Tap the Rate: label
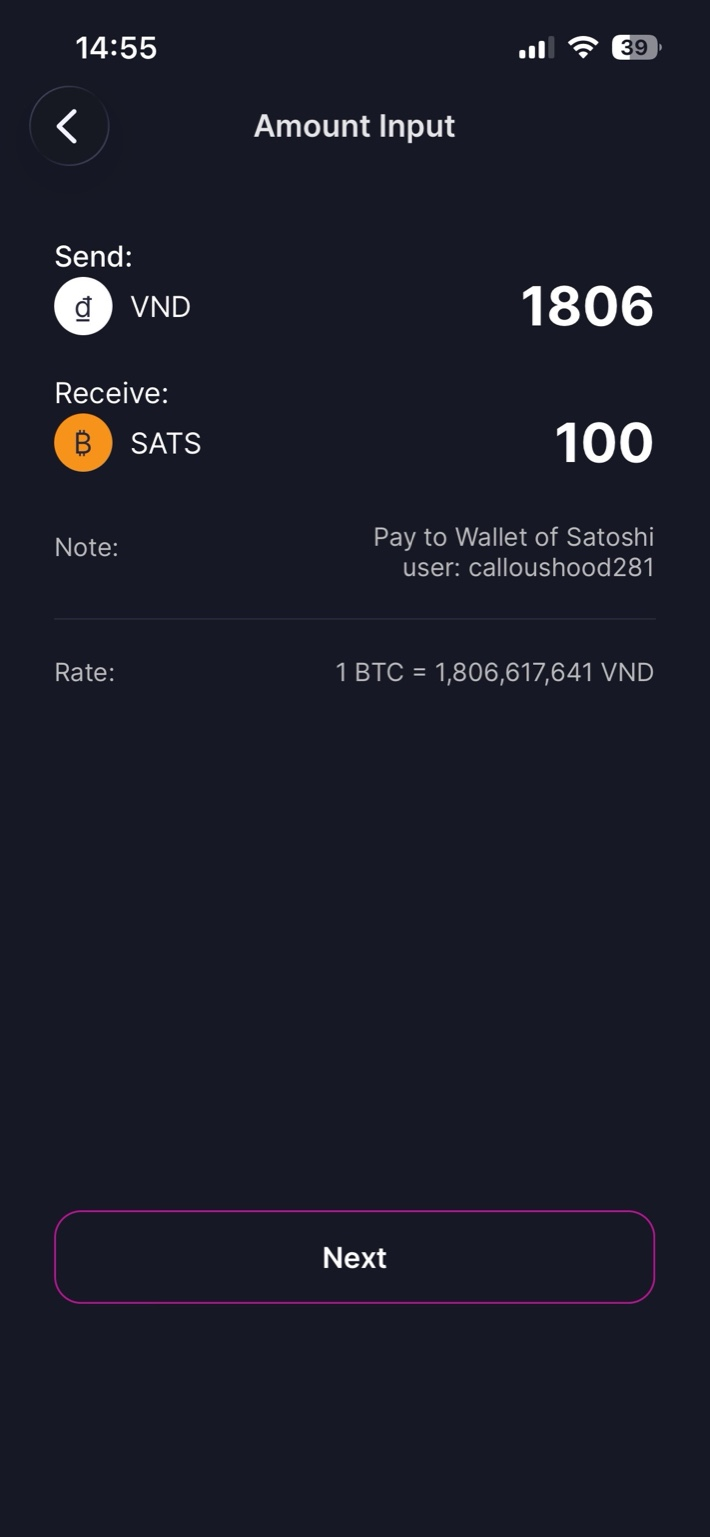 point(84,673)
